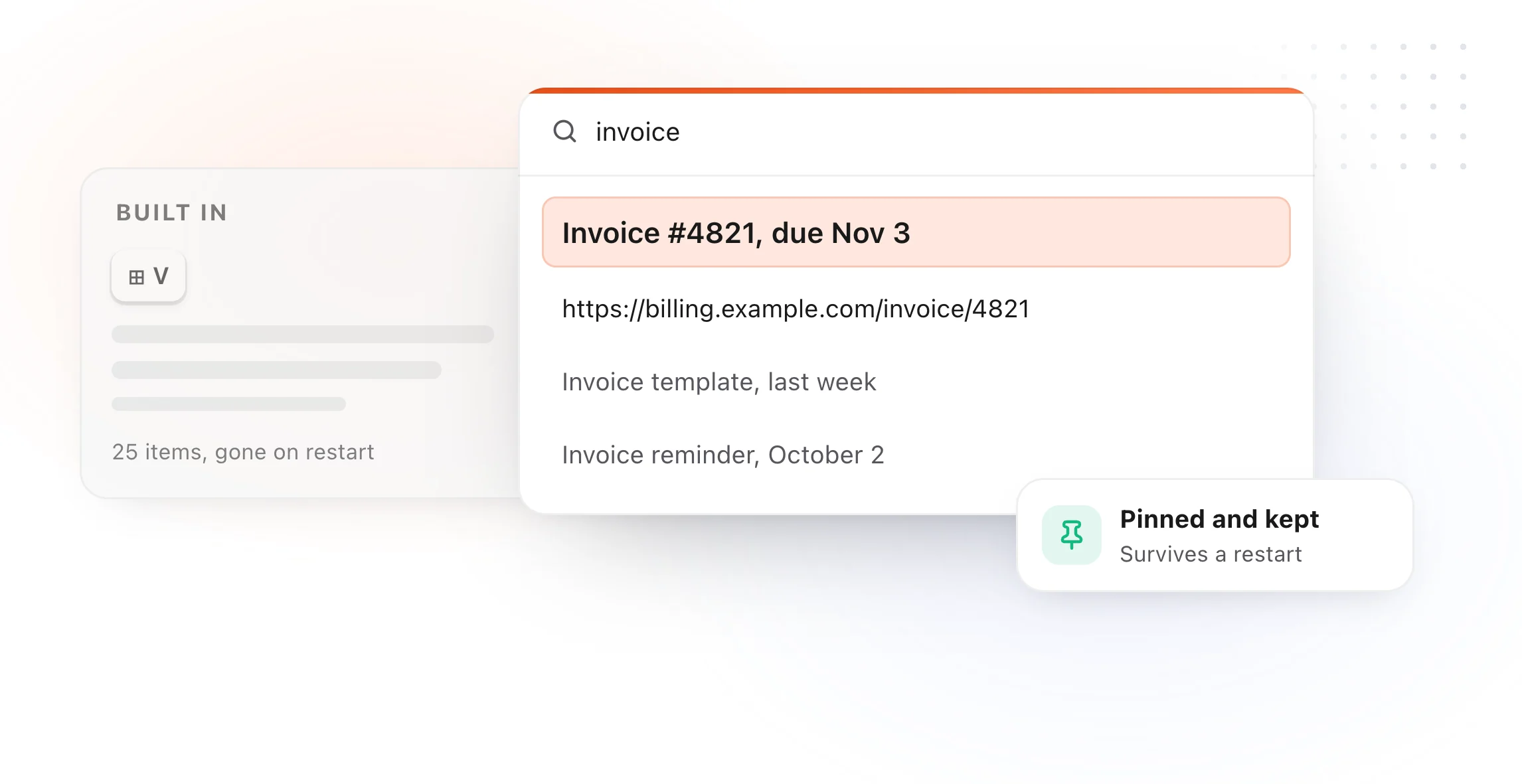Click the Windows logo on key badge
The width and height of the screenshot is (1522, 784).
coord(136,277)
